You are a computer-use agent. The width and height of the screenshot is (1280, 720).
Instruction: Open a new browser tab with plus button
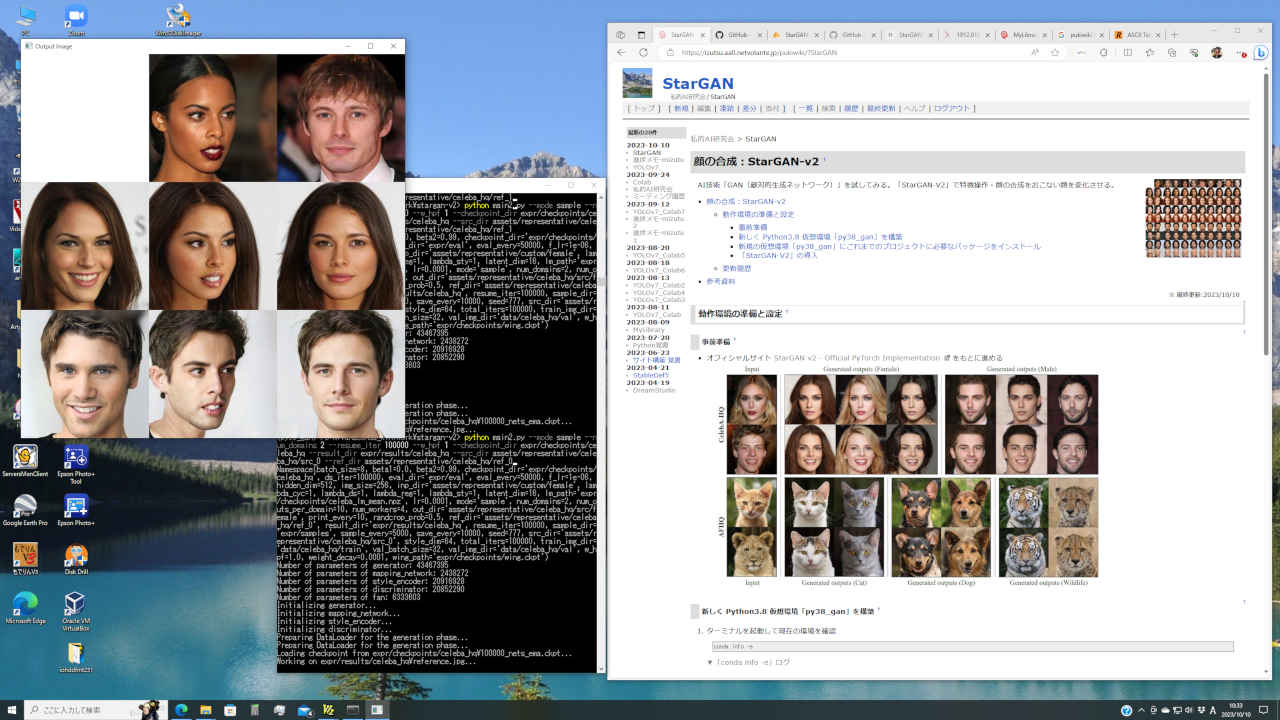click(1174, 34)
